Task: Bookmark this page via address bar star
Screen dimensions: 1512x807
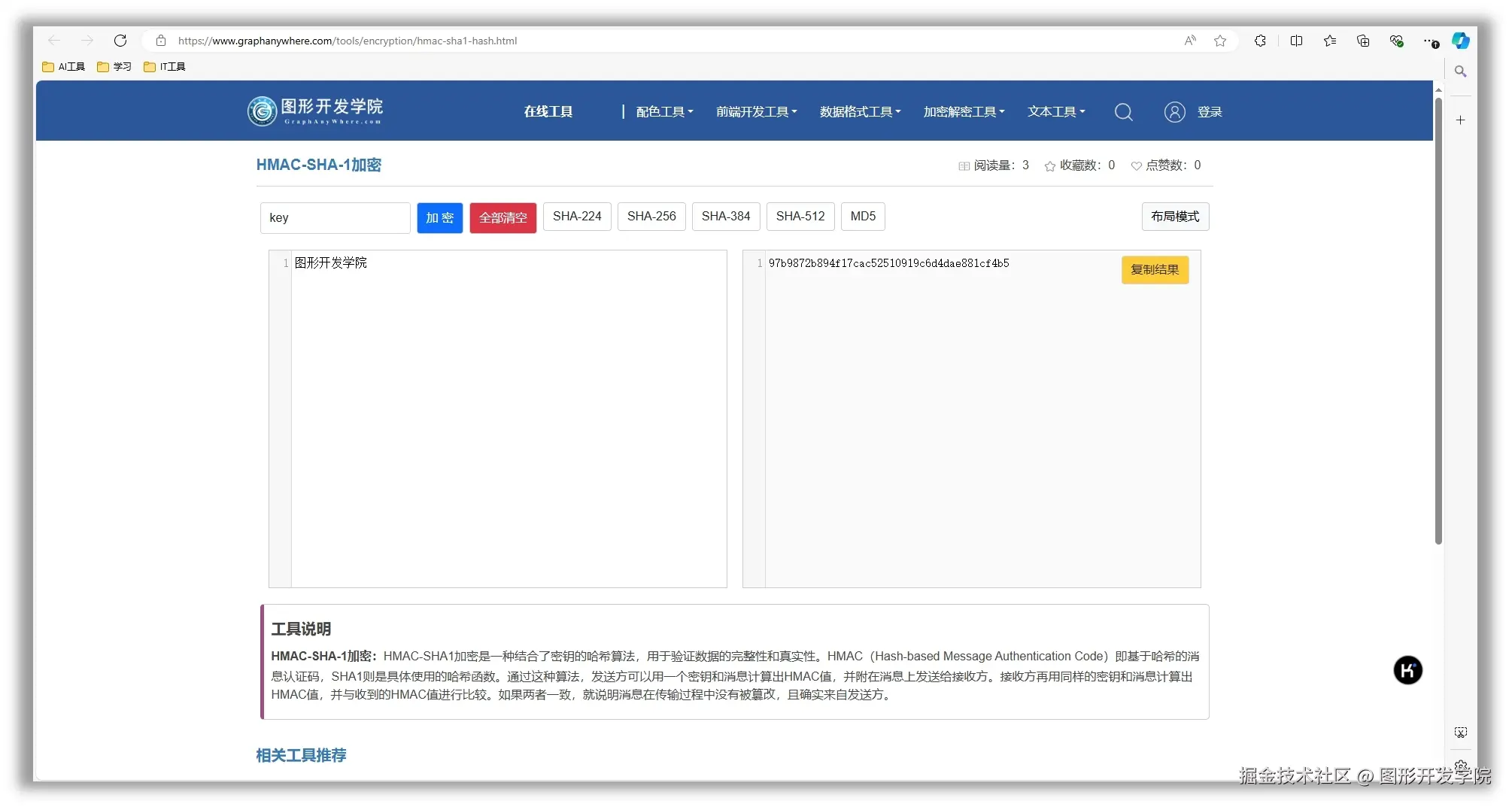Action: tap(1219, 41)
